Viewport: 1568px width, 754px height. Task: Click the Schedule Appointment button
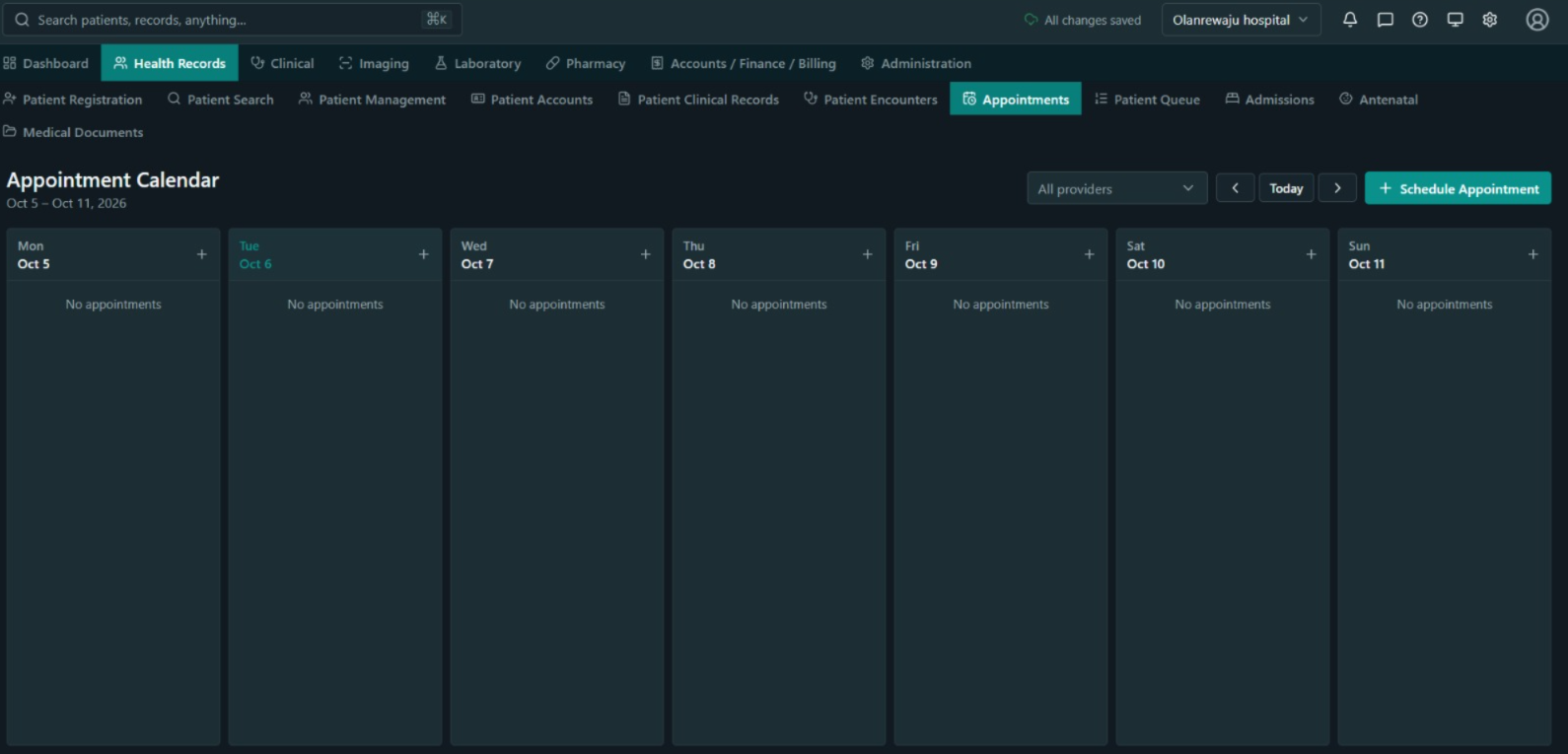[1458, 188]
